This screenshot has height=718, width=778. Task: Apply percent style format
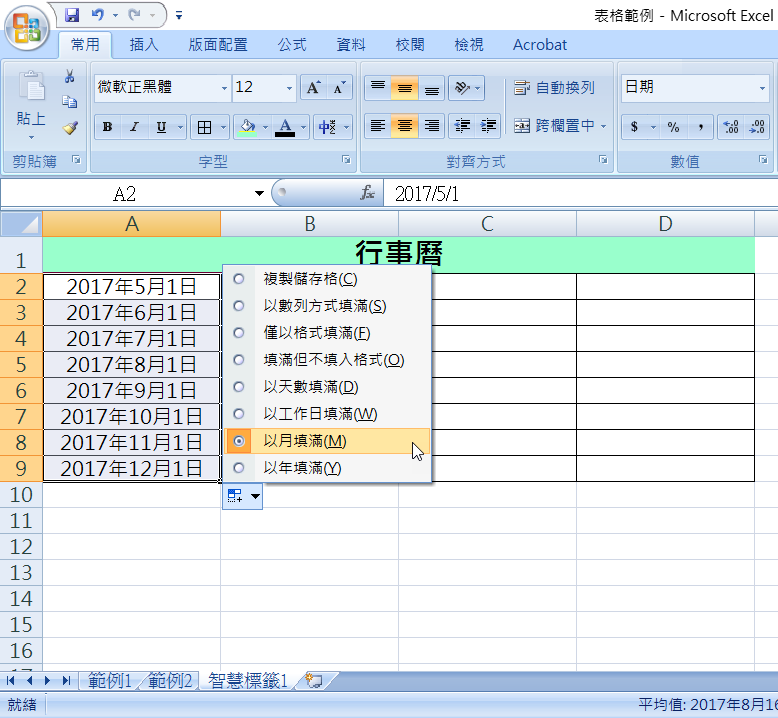click(x=673, y=127)
